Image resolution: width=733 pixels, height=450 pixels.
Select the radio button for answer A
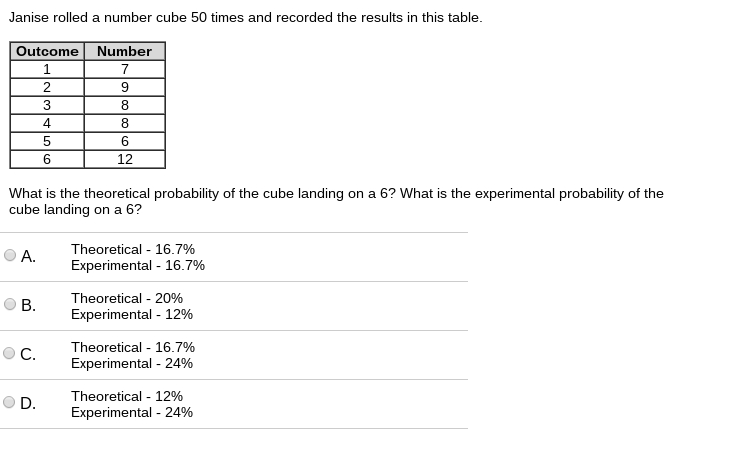[x=10, y=255]
